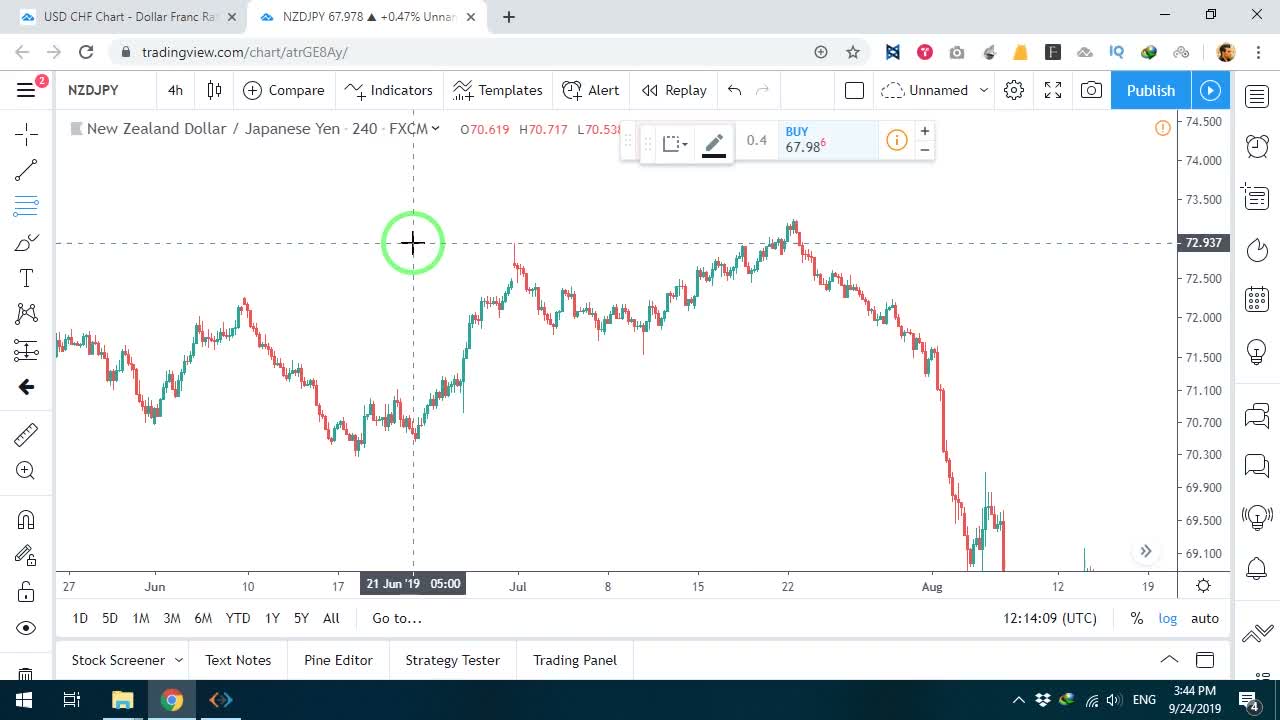The image size is (1280, 720).
Task: Open the indicator Templates menu
Action: (497, 90)
